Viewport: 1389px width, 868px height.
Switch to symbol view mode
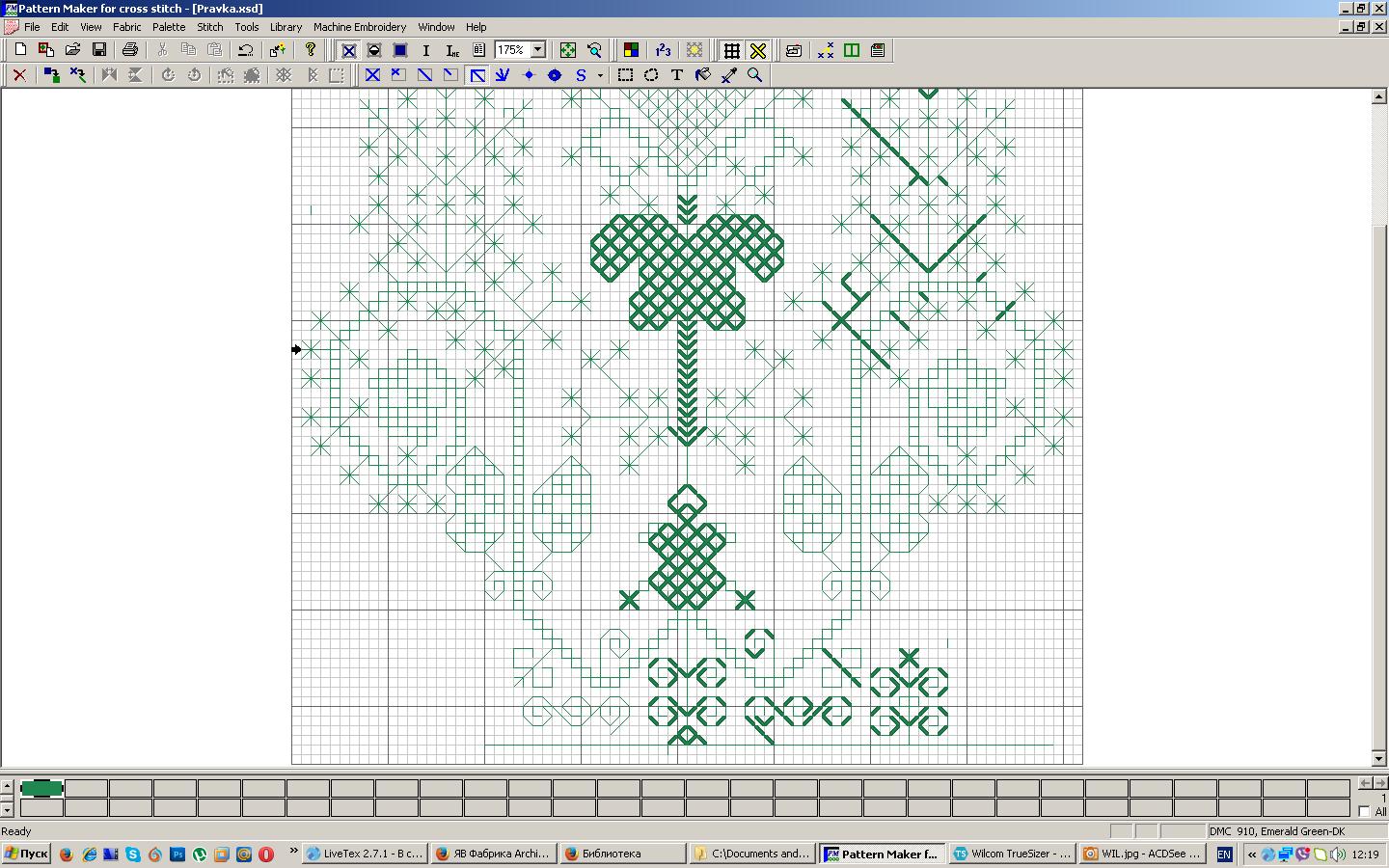point(374,50)
